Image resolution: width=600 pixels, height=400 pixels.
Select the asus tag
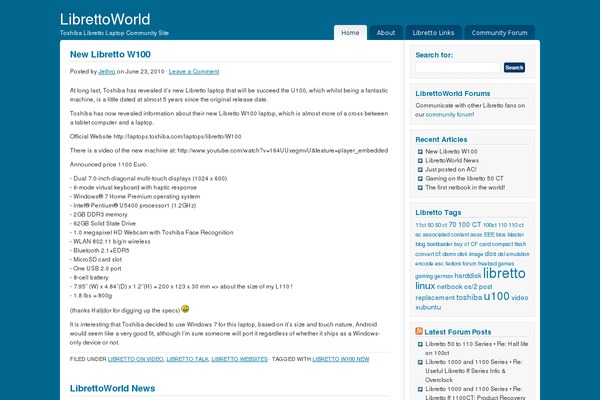[x=476, y=235]
